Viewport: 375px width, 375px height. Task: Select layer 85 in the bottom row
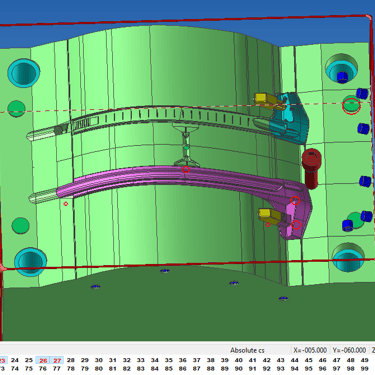click(x=169, y=369)
